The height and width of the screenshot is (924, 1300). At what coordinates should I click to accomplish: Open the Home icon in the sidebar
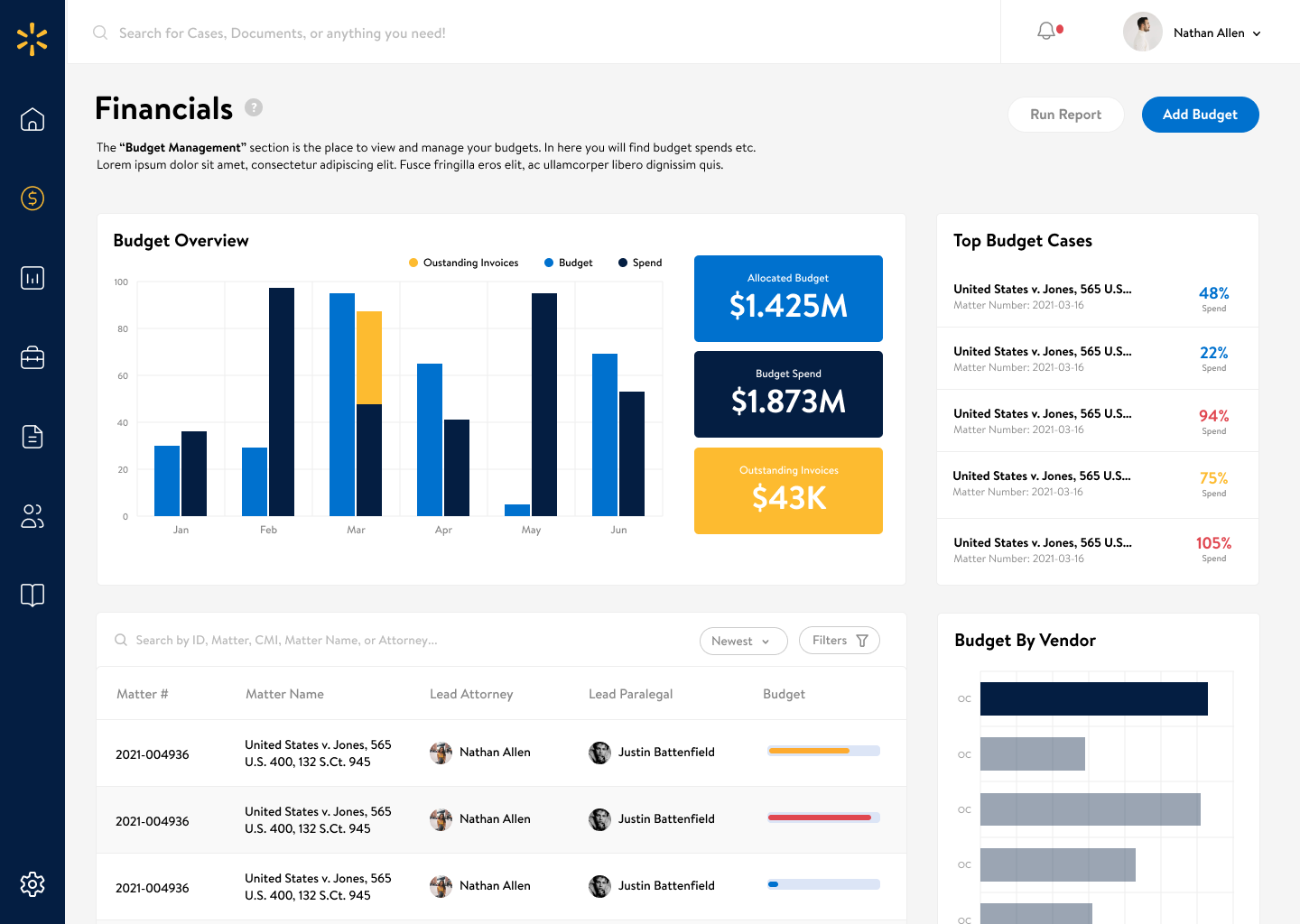pos(32,119)
